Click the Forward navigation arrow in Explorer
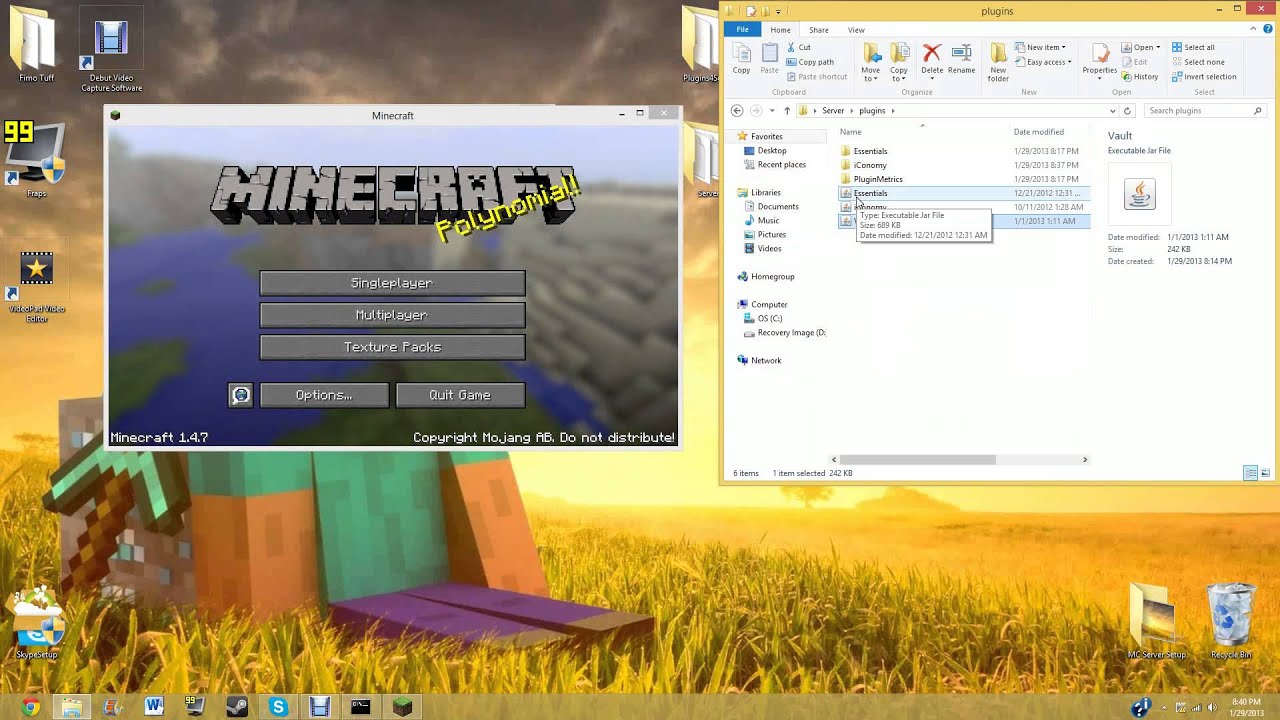Viewport: 1280px width, 720px height. pyautogui.click(x=756, y=111)
